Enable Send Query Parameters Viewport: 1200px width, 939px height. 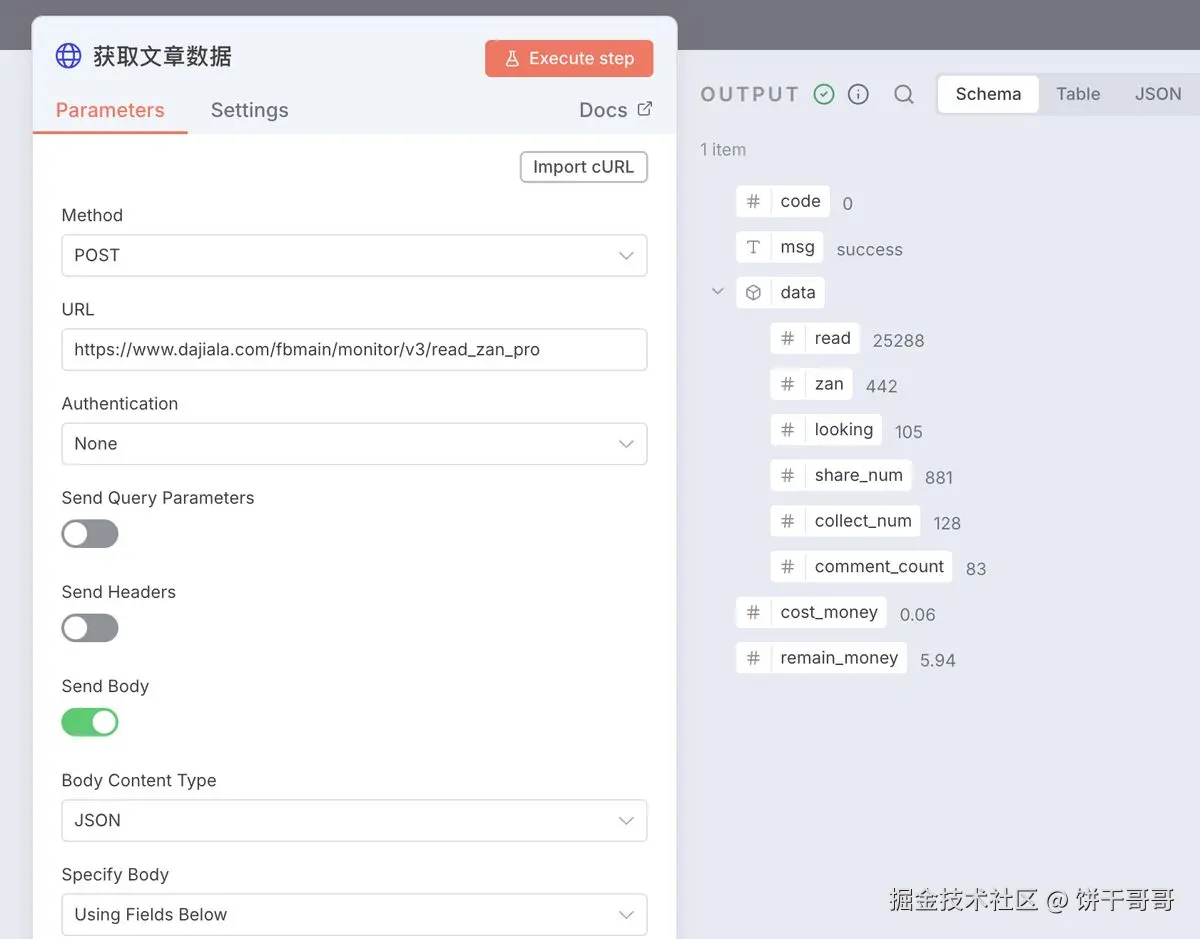point(90,533)
